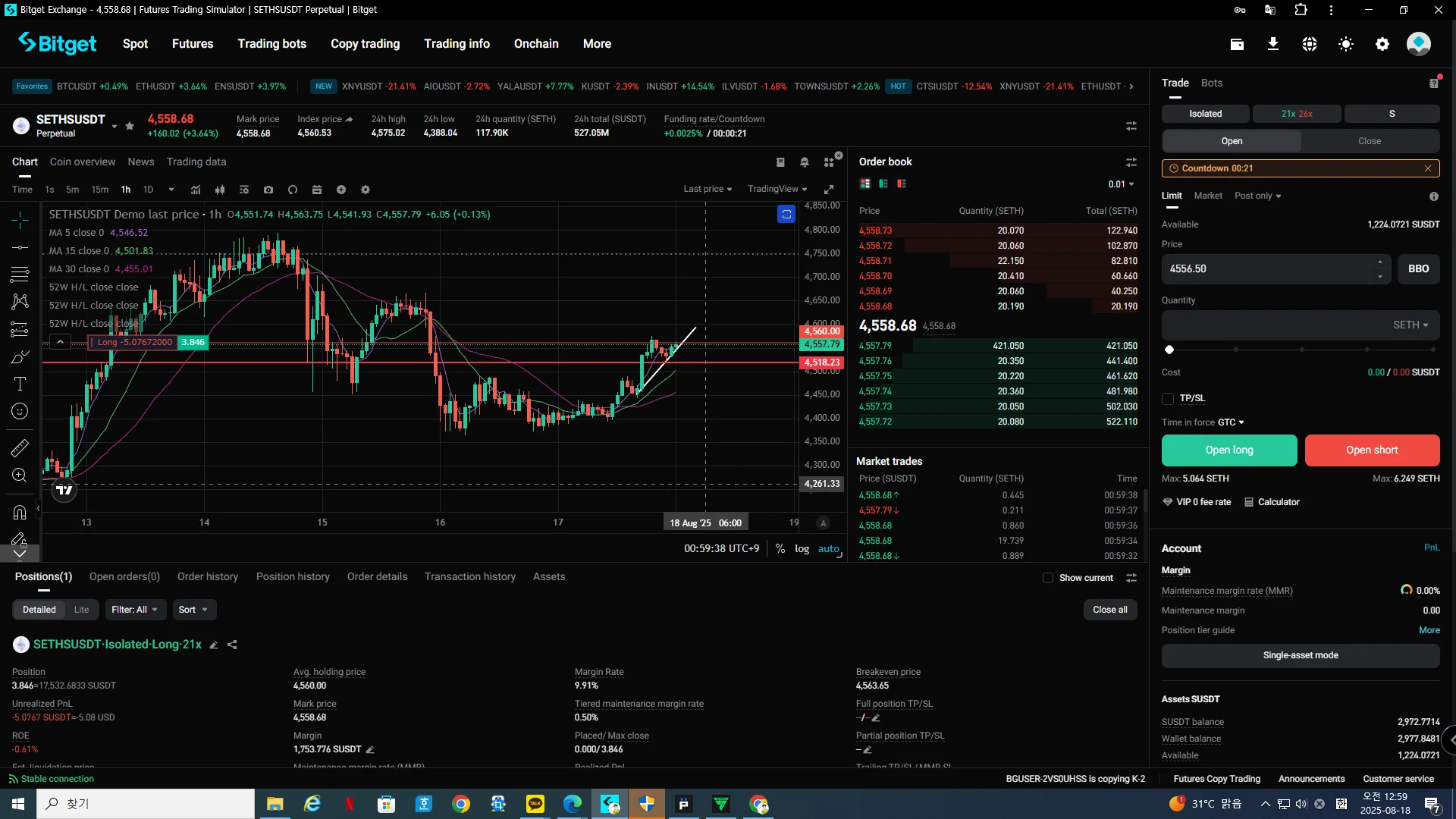Switch to Order history tab
The height and width of the screenshot is (819, 1456).
tap(207, 576)
